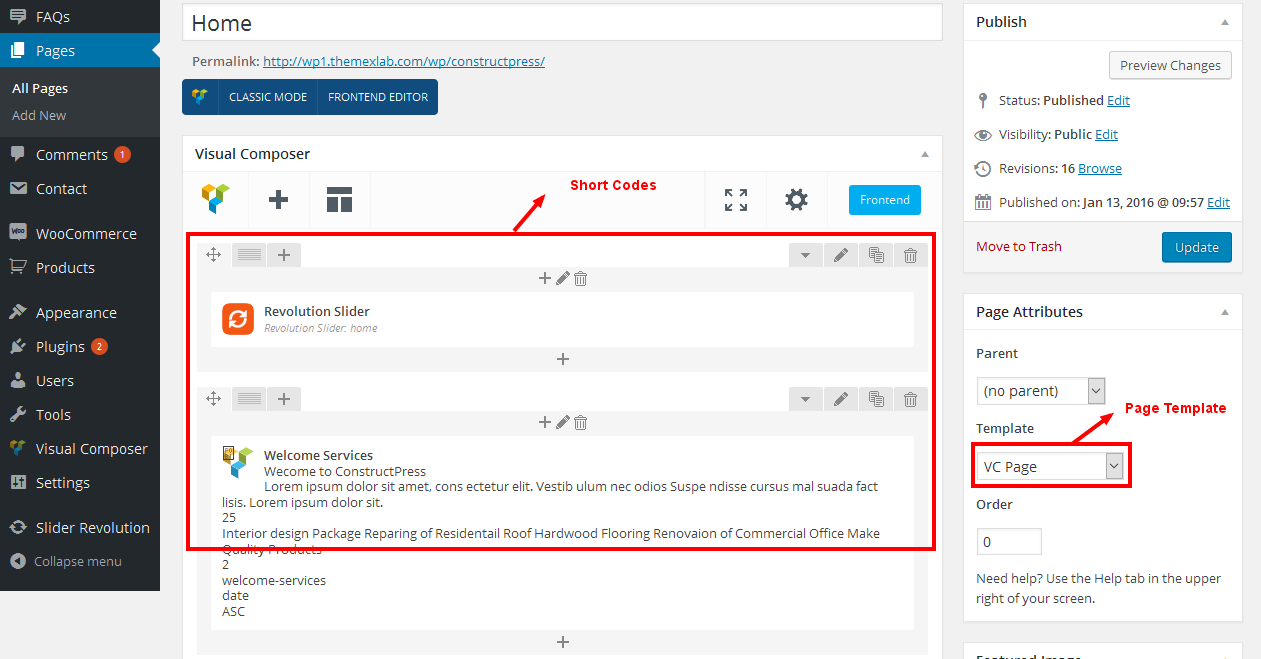The width and height of the screenshot is (1261, 659).
Task: Open the Templates layout icon
Action: (339, 200)
